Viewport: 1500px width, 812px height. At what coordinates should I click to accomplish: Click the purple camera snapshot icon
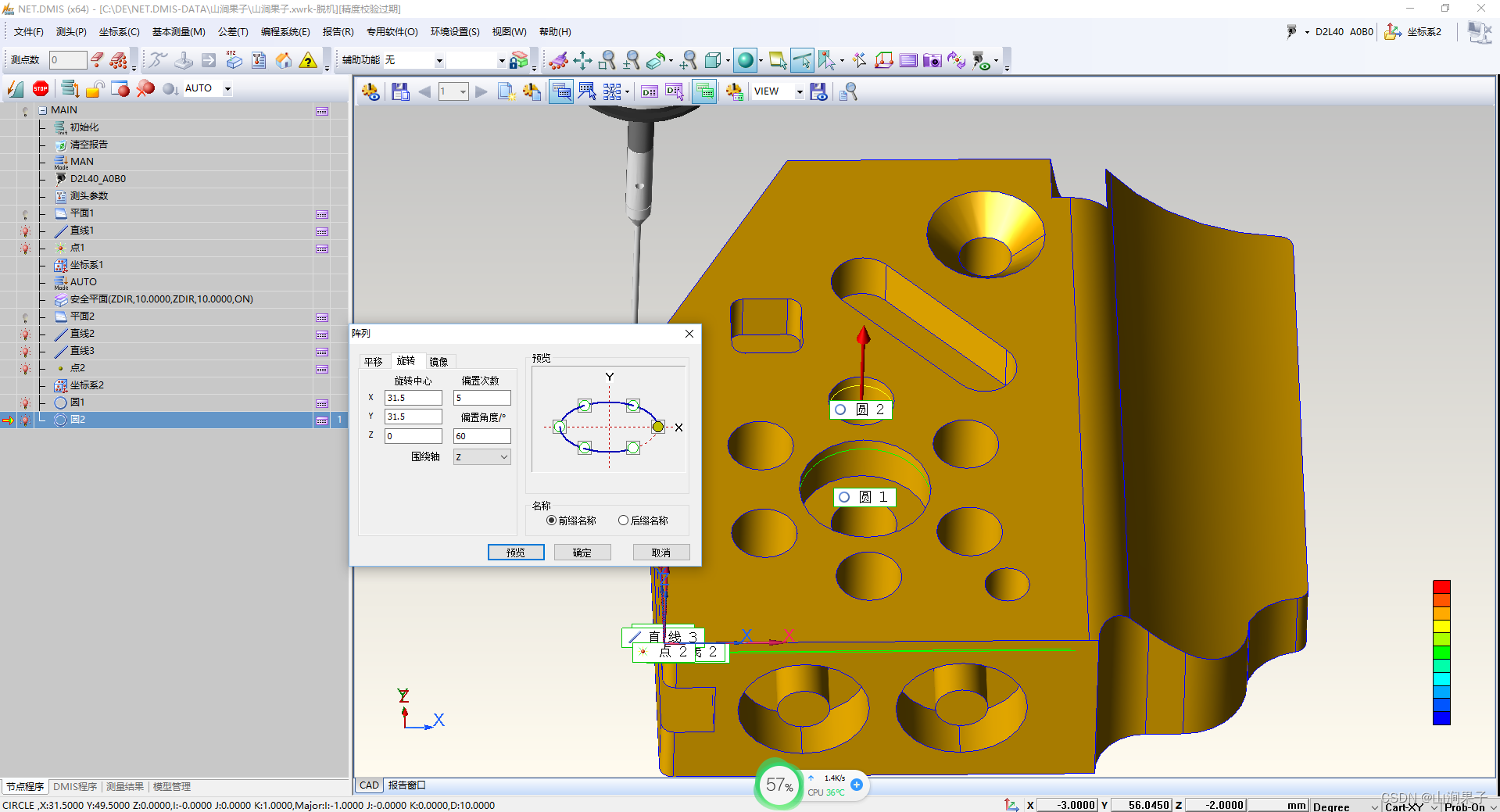932,60
